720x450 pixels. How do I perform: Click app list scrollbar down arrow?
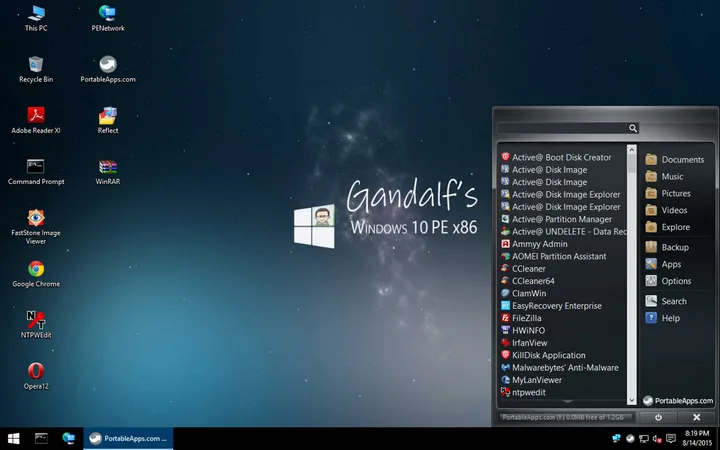(632, 400)
